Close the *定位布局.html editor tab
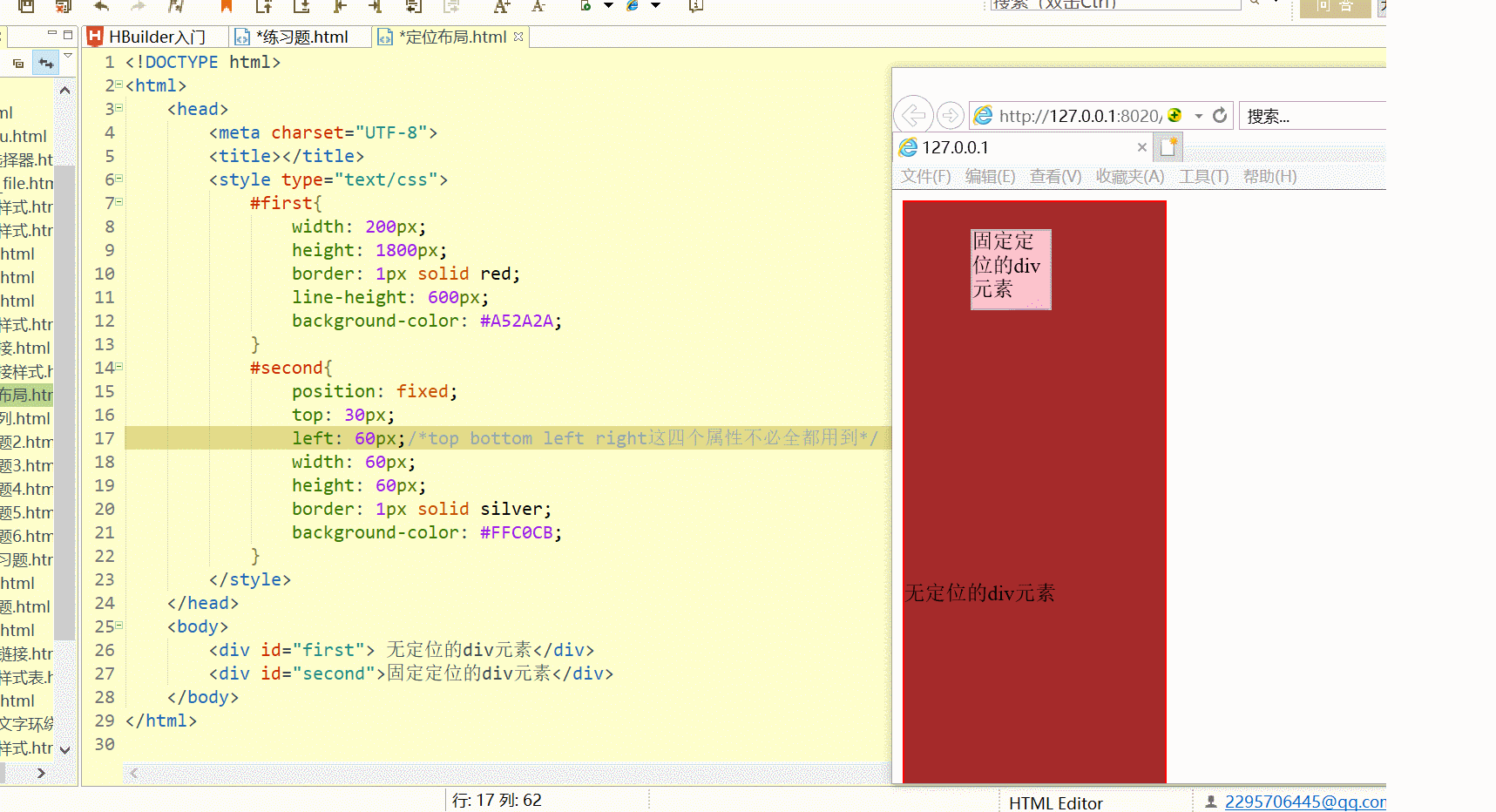This screenshot has width=1496, height=812. pyautogui.click(x=519, y=37)
